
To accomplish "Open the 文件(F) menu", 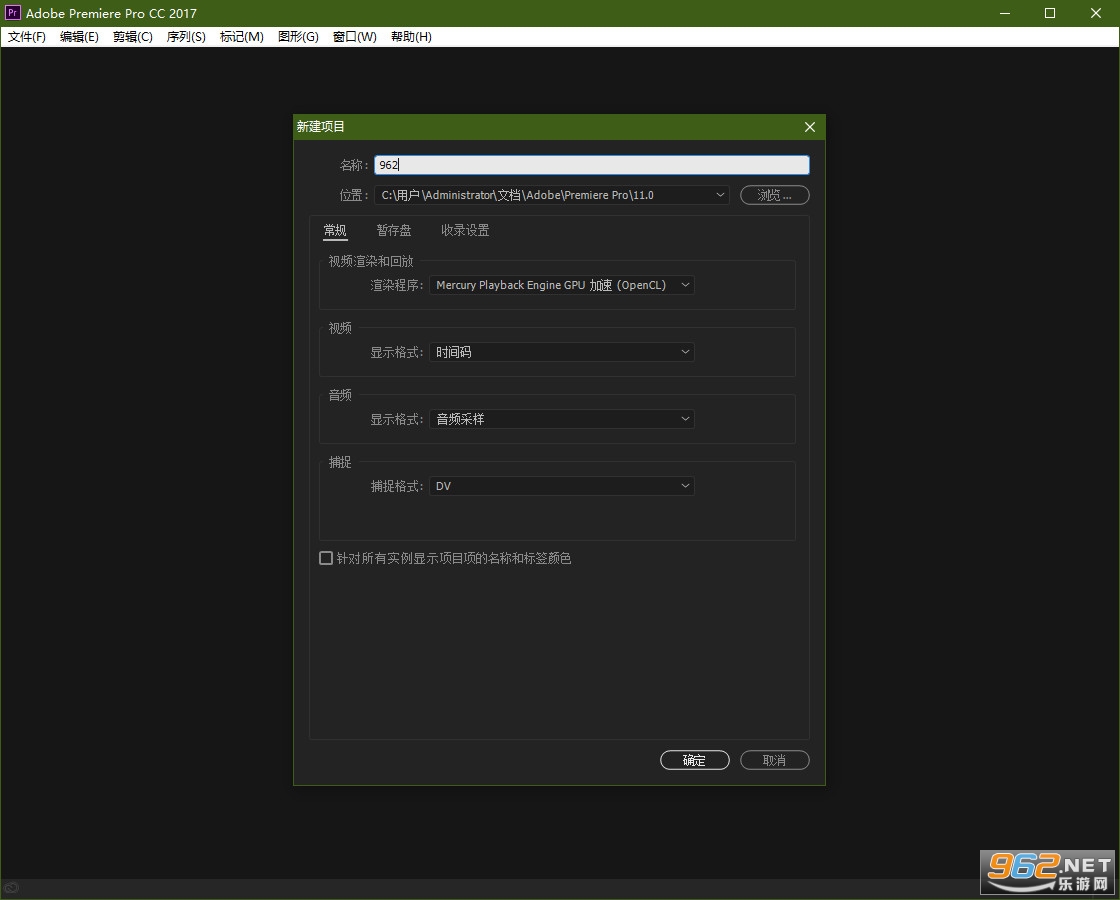I will tap(26, 37).
